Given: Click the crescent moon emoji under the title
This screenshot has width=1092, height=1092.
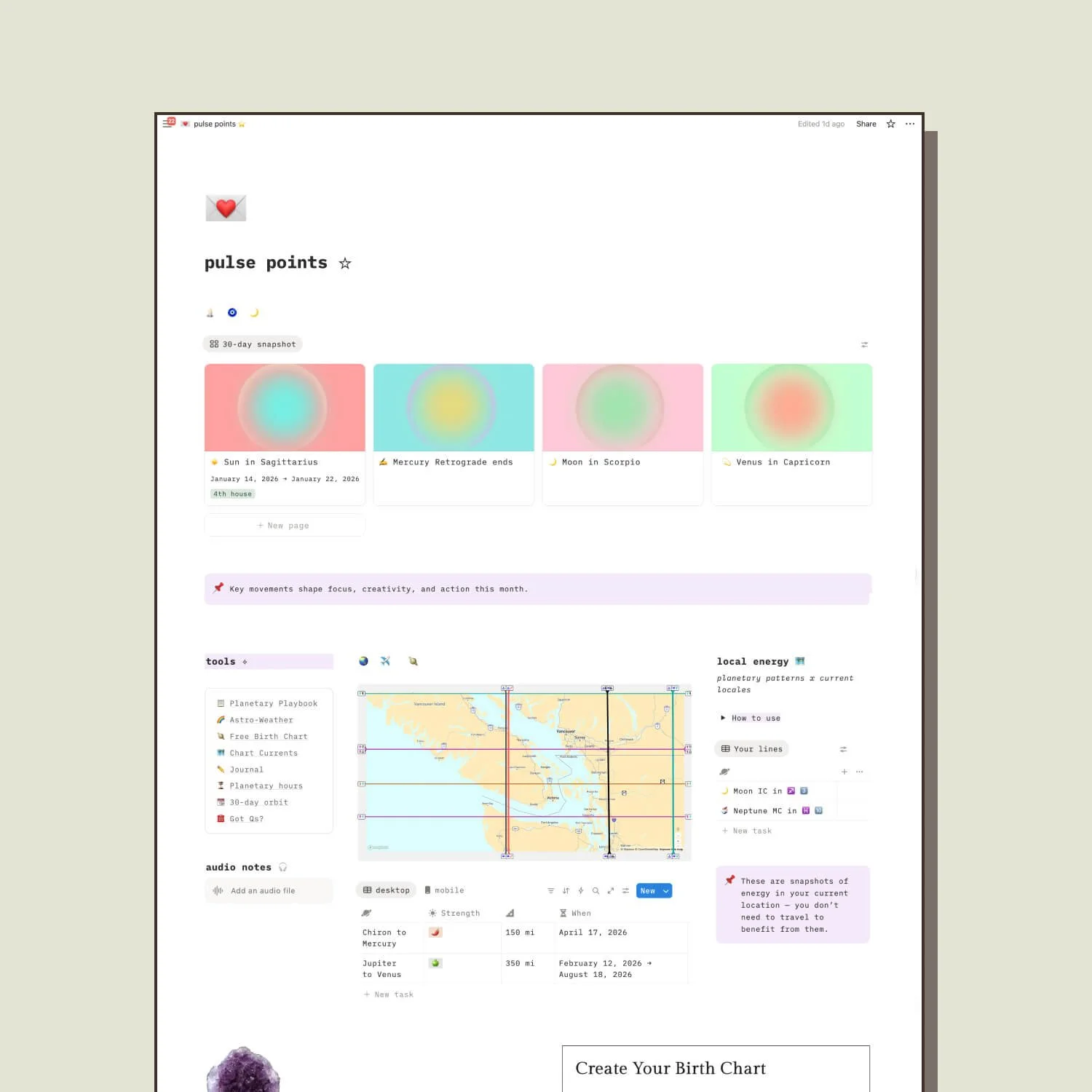Looking at the screenshot, I should pos(254,312).
